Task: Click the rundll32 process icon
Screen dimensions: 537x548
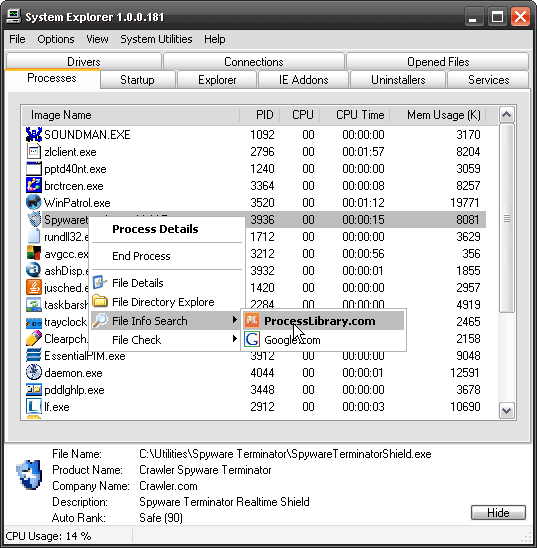Action: [x=34, y=237]
